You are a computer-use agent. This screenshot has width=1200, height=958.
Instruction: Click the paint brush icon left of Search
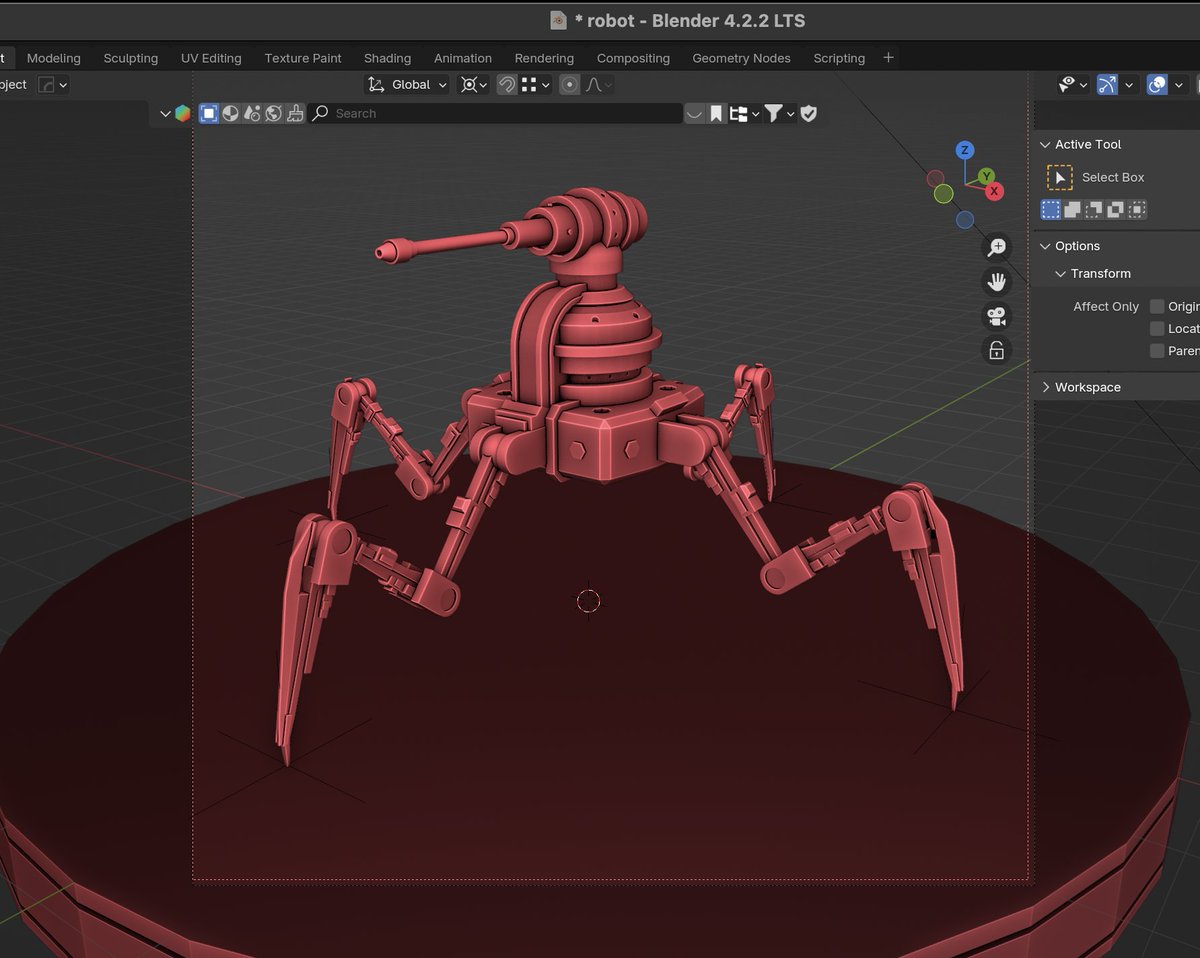[295, 113]
